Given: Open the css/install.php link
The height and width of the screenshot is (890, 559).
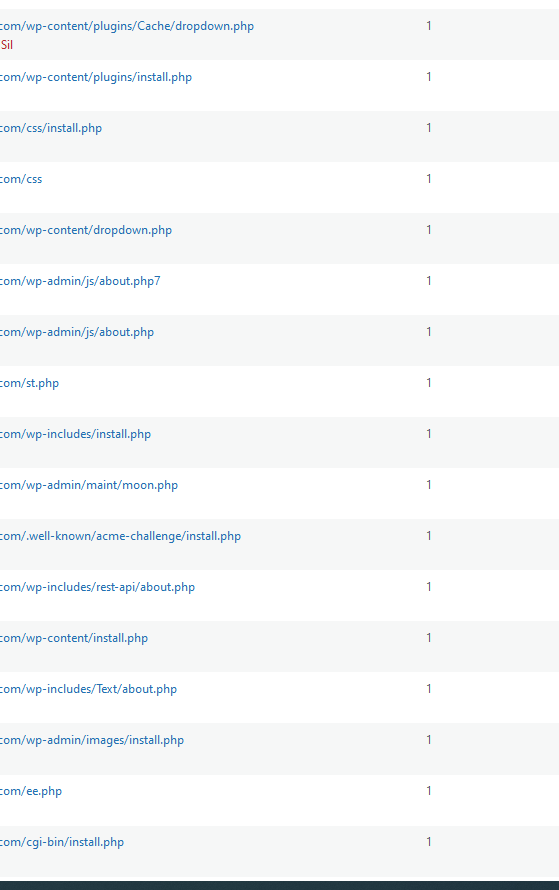Looking at the screenshot, I should tap(51, 128).
